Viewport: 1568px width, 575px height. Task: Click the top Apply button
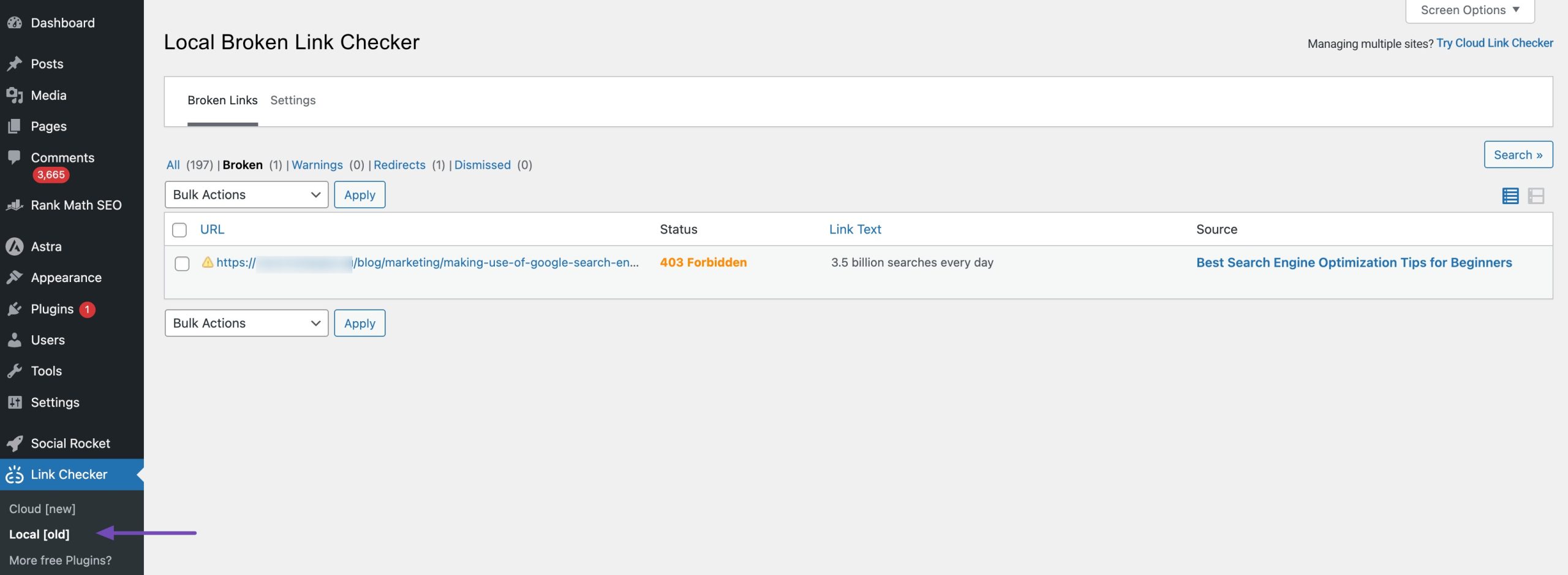[360, 194]
